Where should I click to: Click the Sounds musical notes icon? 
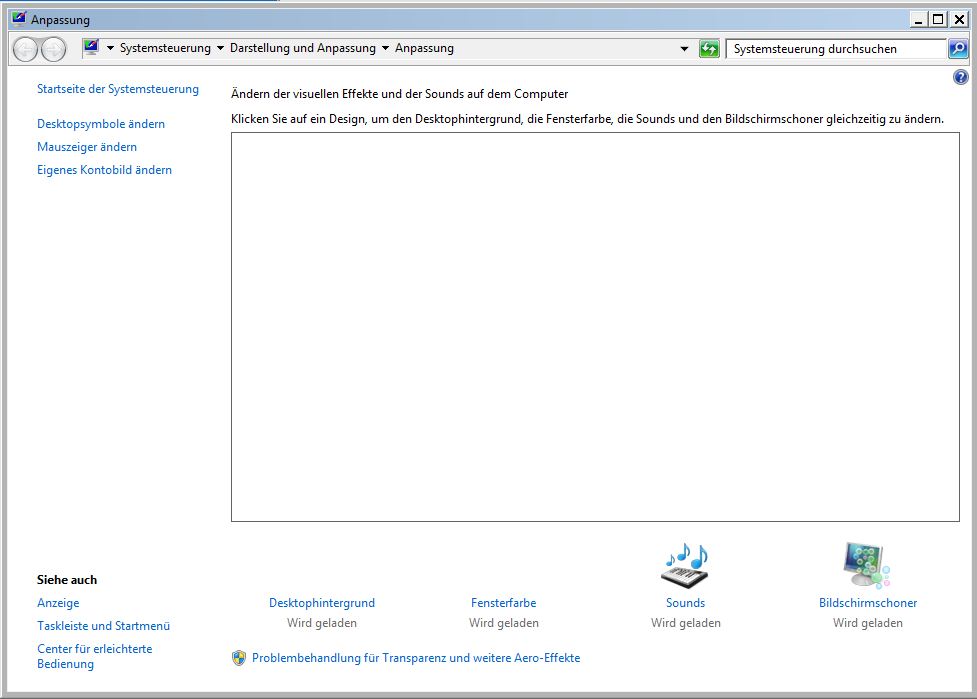coord(685,566)
